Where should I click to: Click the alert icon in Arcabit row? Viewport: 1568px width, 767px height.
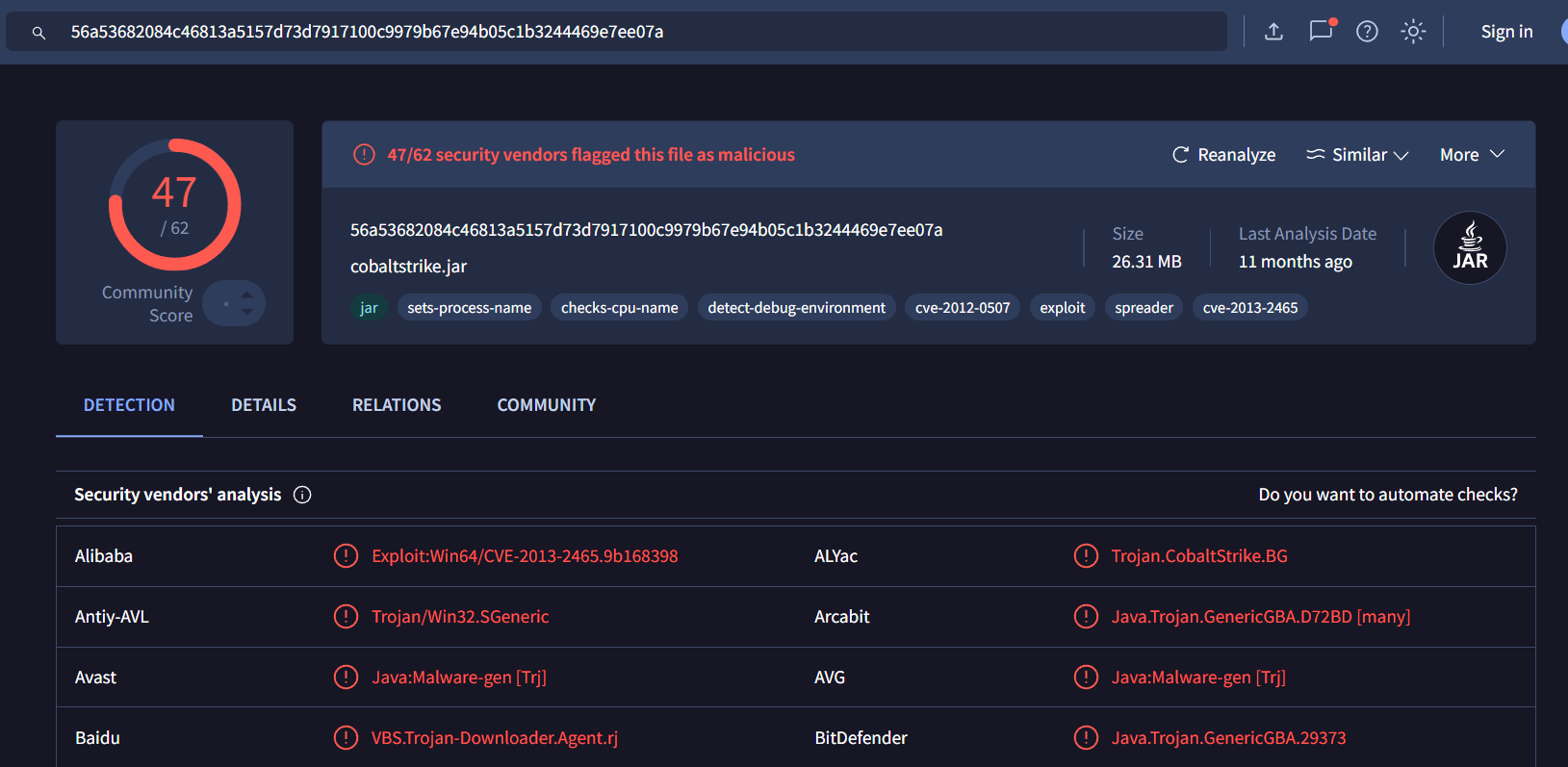click(x=1086, y=617)
